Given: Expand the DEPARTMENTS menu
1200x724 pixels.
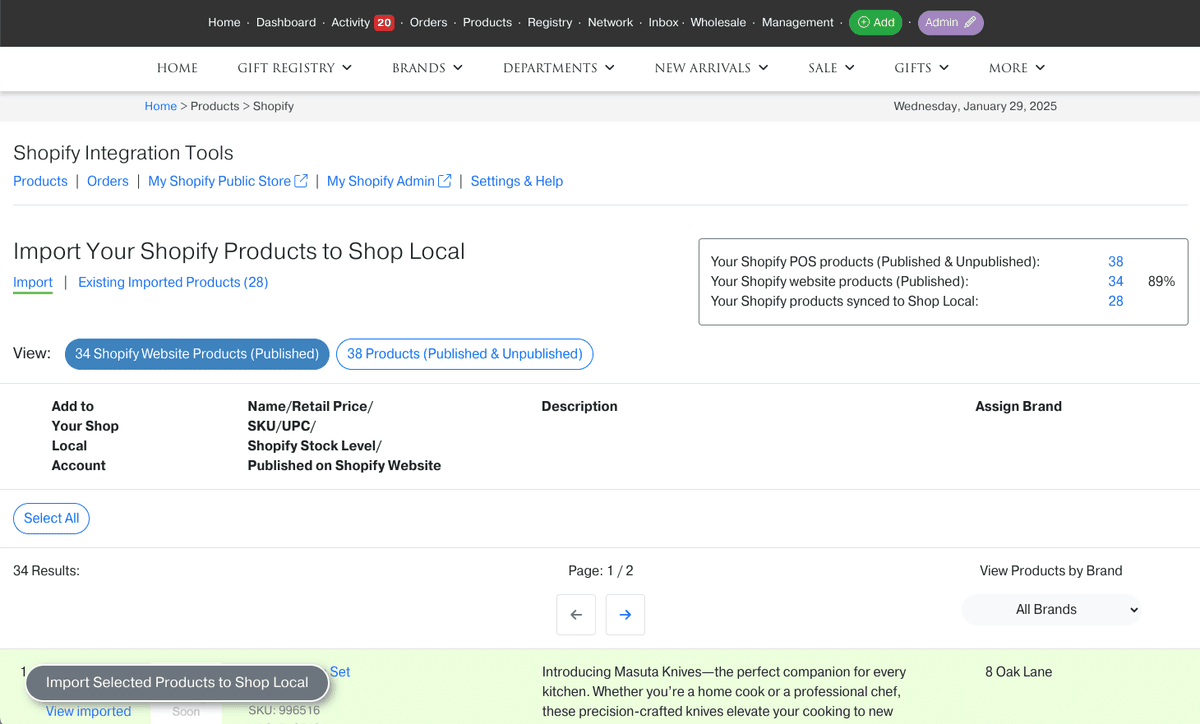Looking at the screenshot, I should pyautogui.click(x=559, y=68).
